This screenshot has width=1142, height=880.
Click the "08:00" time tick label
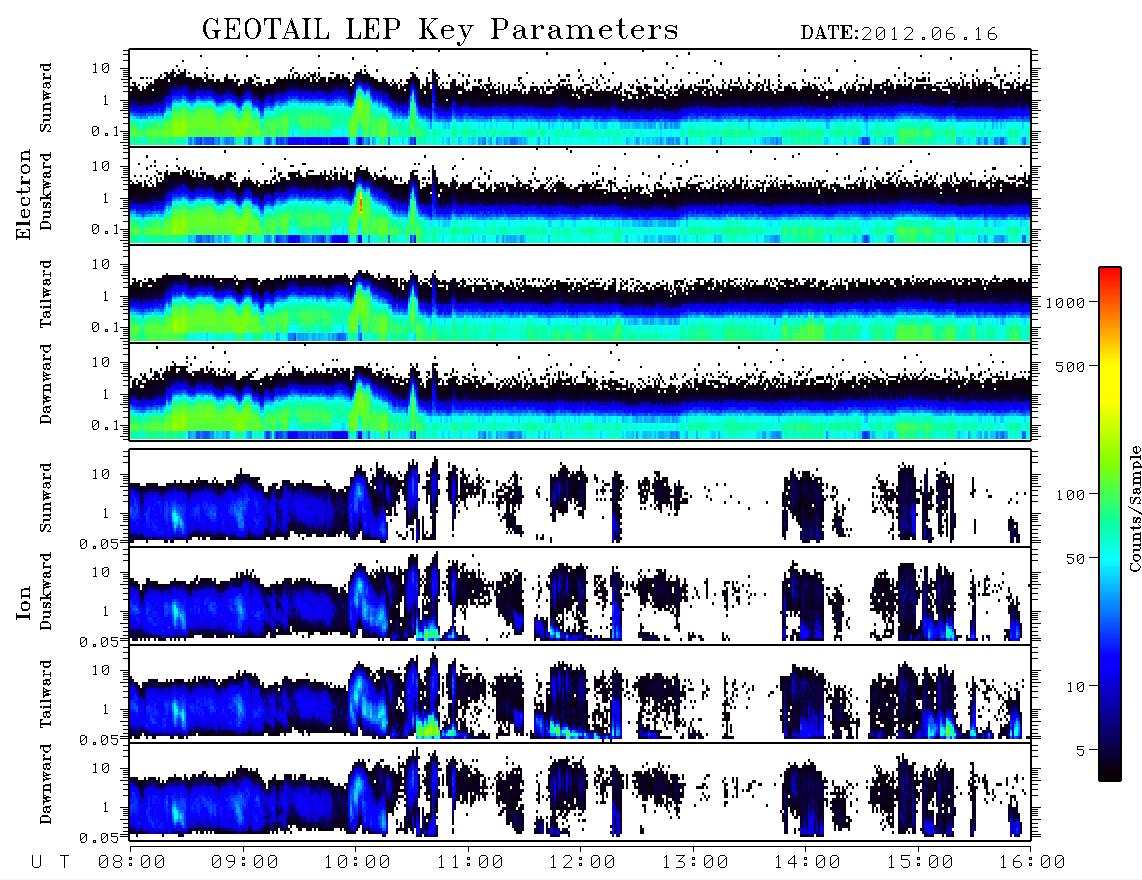pos(132,863)
